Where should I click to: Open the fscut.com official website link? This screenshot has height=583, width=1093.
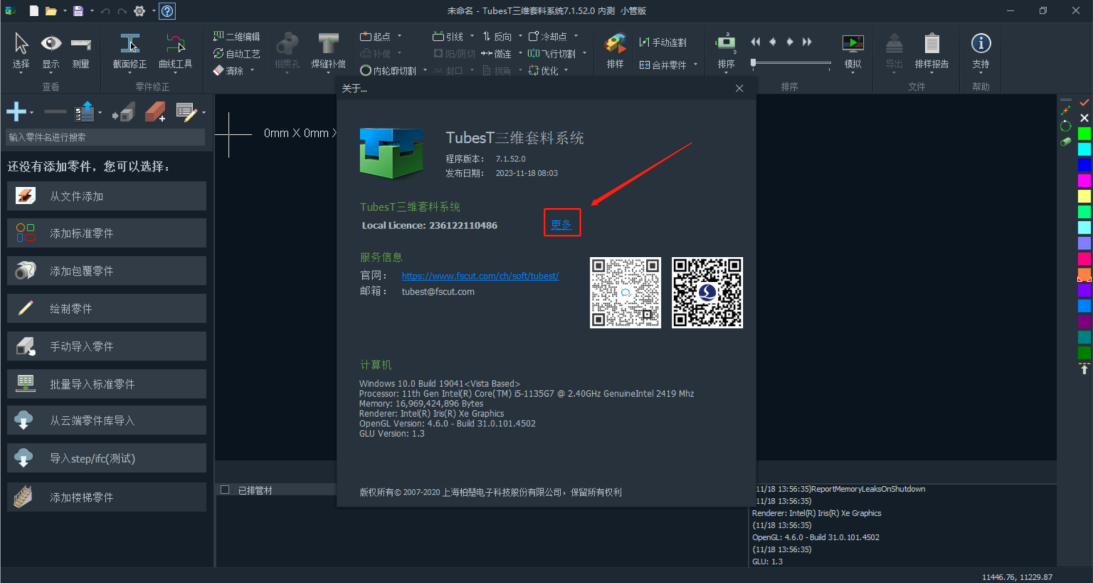(x=480, y=275)
